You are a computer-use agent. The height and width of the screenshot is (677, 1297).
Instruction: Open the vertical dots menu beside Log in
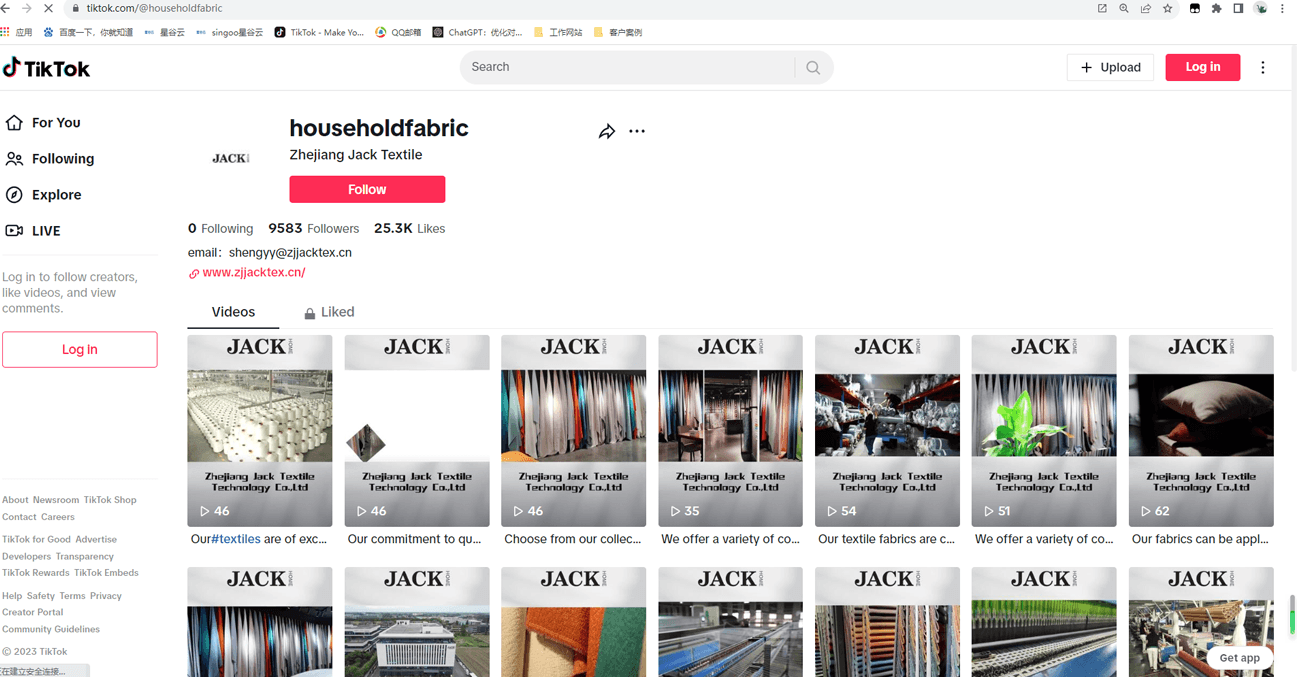(x=1262, y=67)
